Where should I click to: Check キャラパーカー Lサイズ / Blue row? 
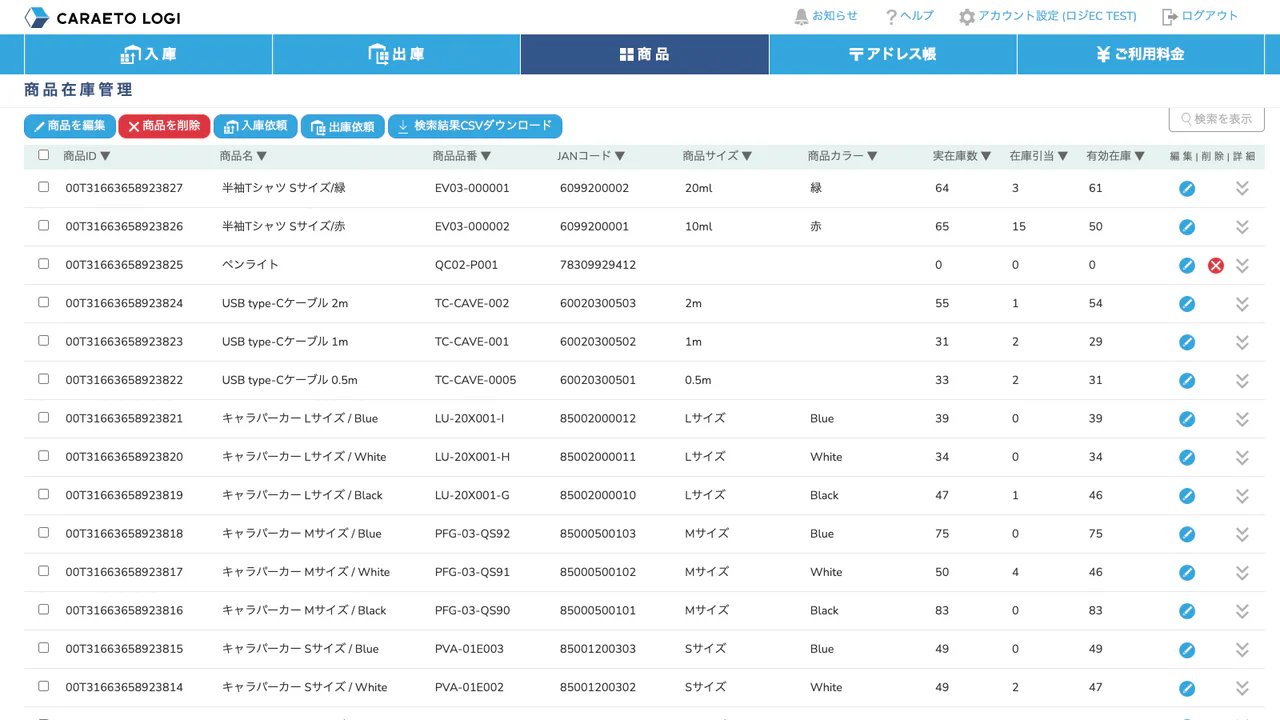click(43, 417)
